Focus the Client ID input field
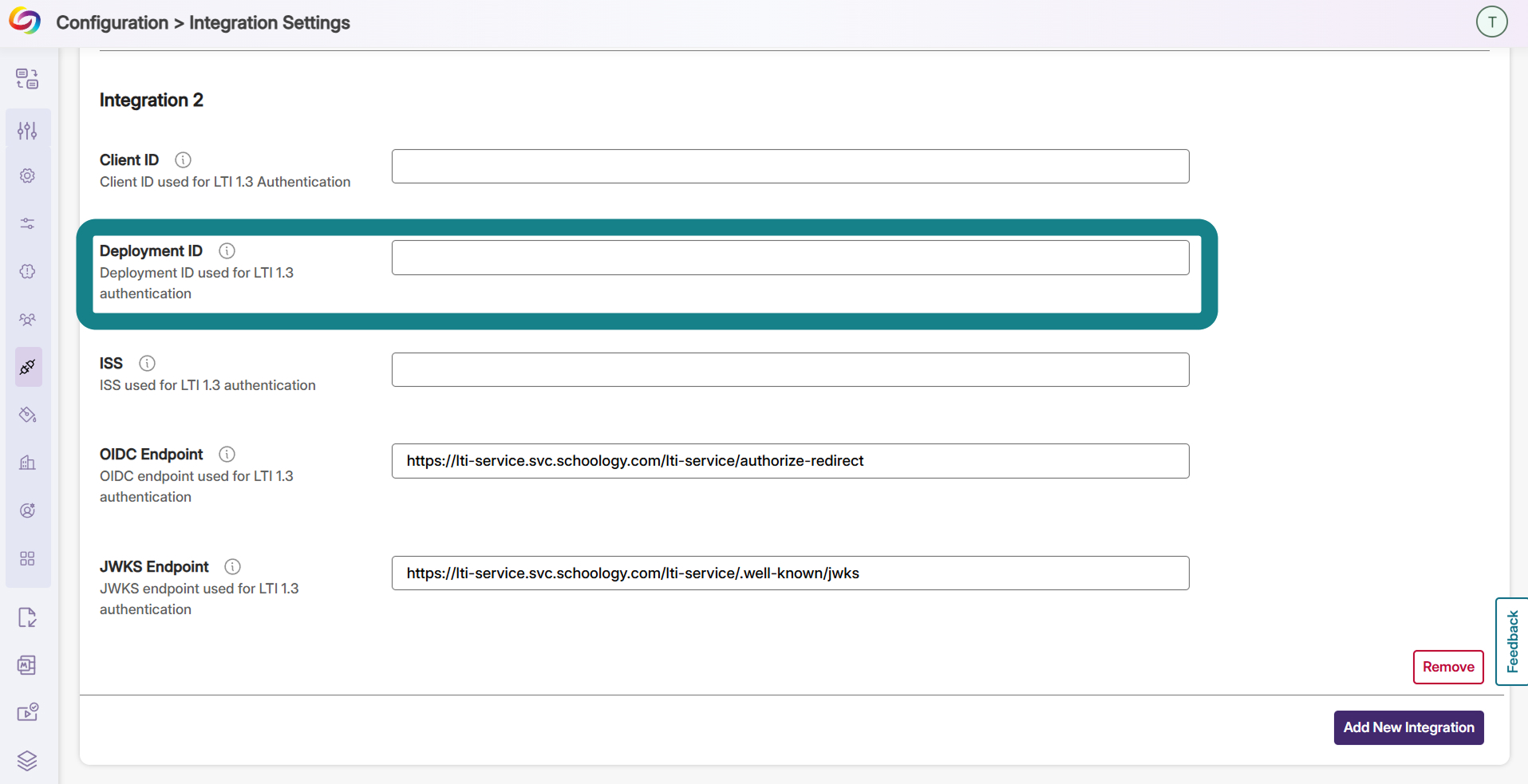1528x784 pixels. pos(790,167)
